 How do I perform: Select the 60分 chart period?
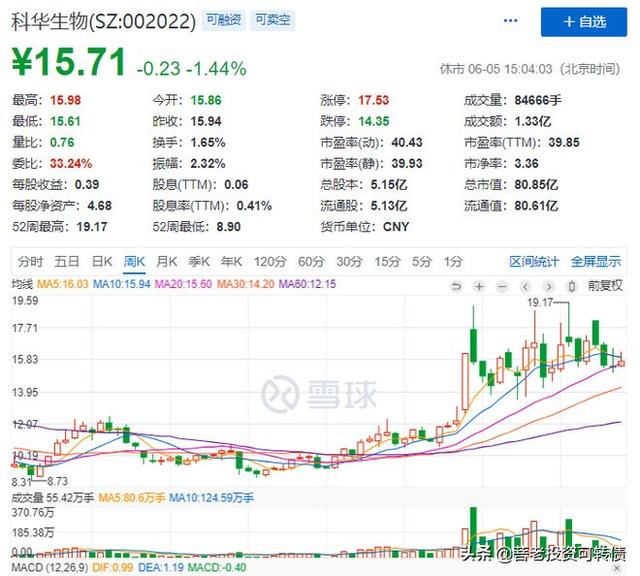[311, 261]
